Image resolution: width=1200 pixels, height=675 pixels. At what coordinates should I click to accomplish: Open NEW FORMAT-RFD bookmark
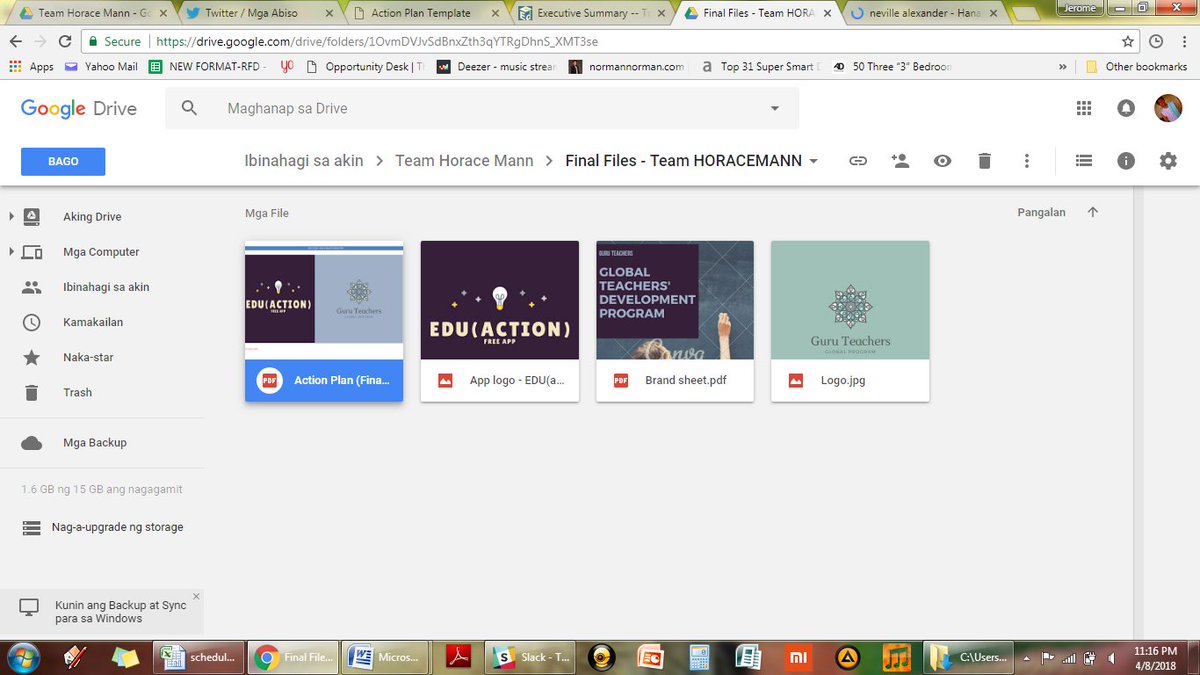point(208,67)
